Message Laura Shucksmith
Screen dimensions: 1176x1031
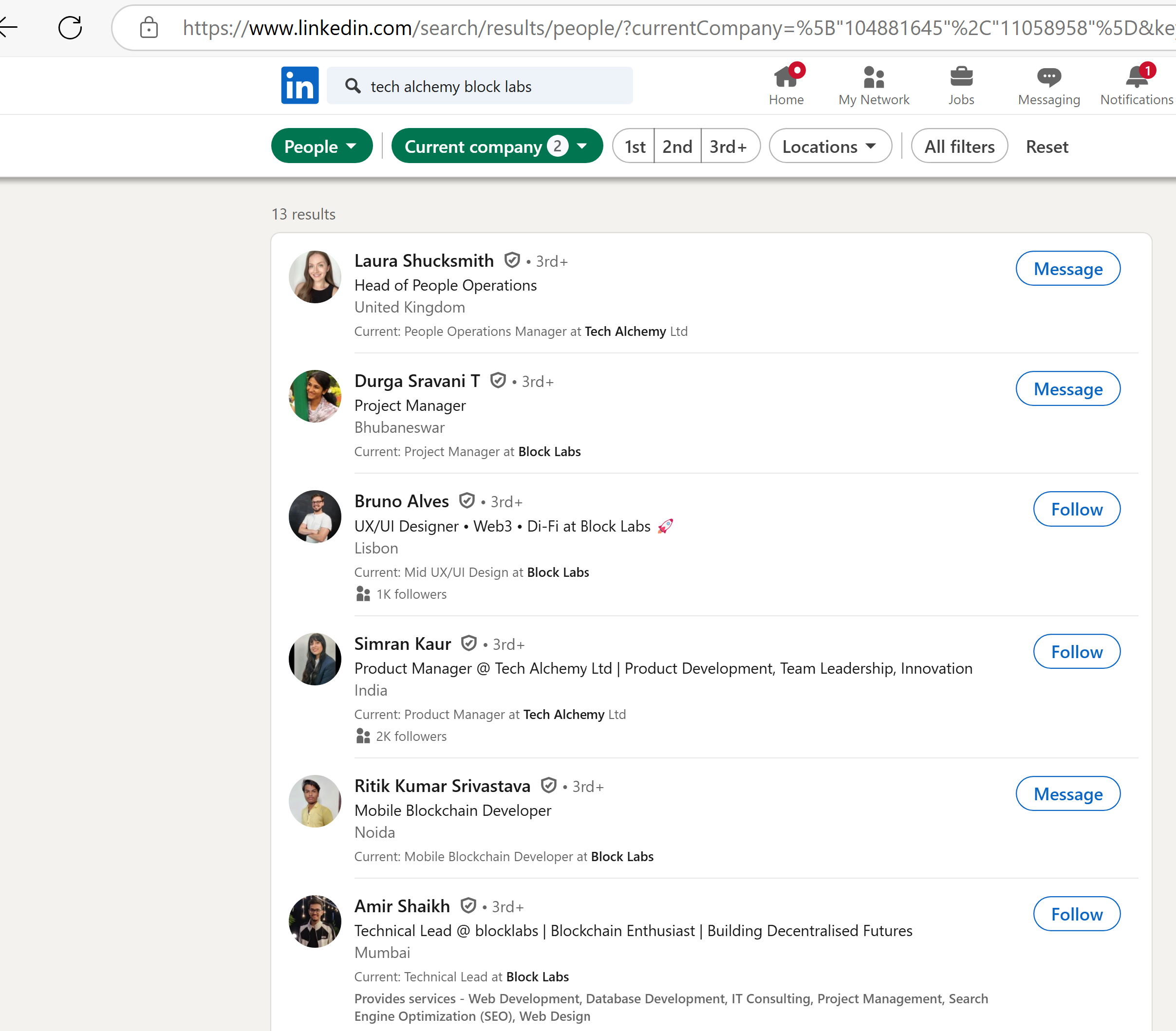pyautogui.click(x=1068, y=269)
